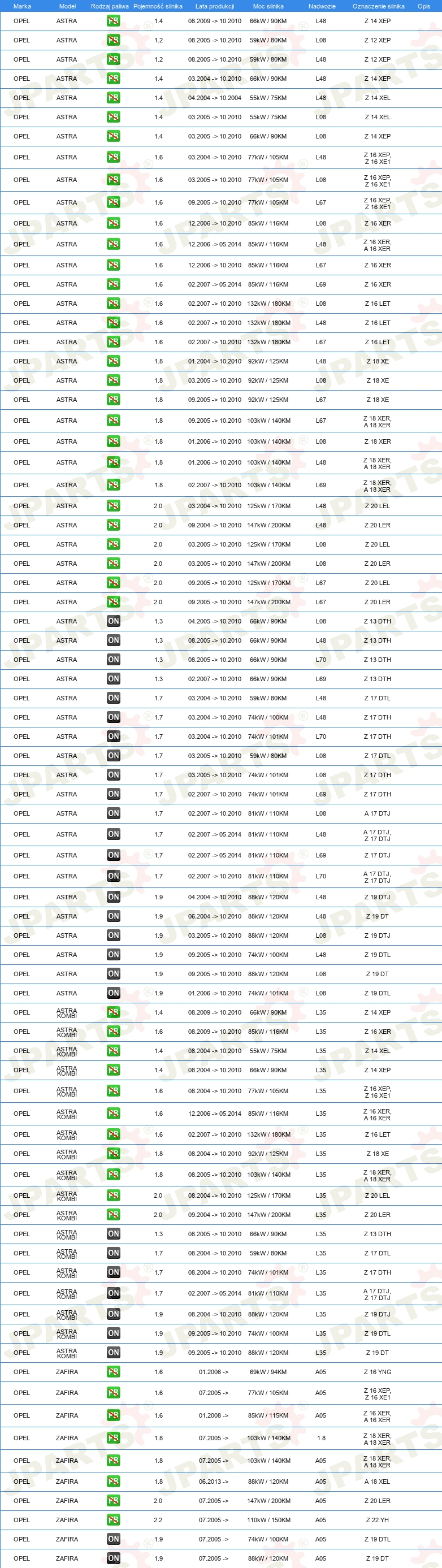Click the PB icon in the ZAFIRA Z 20 LER row
442x1568 pixels.
pyautogui.click(x=113, y=1500)
